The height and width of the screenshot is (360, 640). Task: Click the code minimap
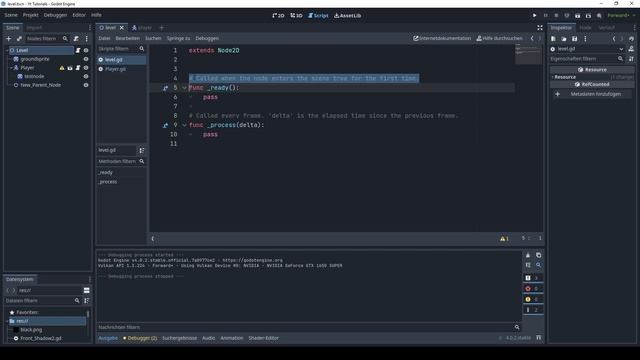click(529, 55)
